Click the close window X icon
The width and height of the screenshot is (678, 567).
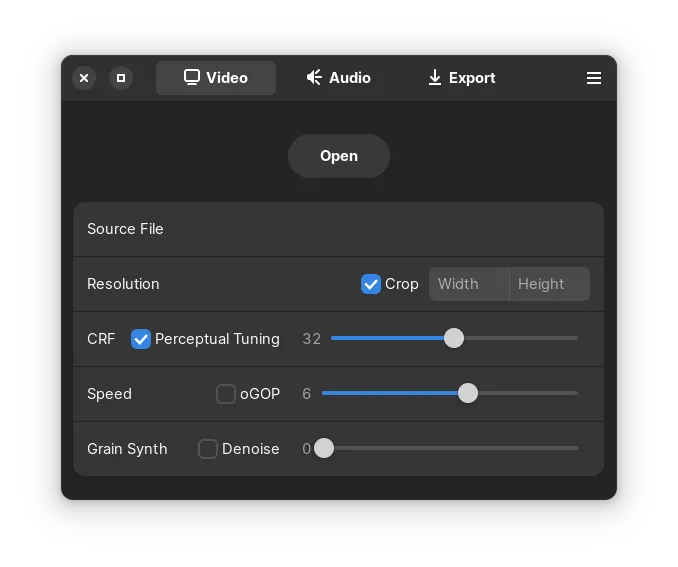click(84, 78)
